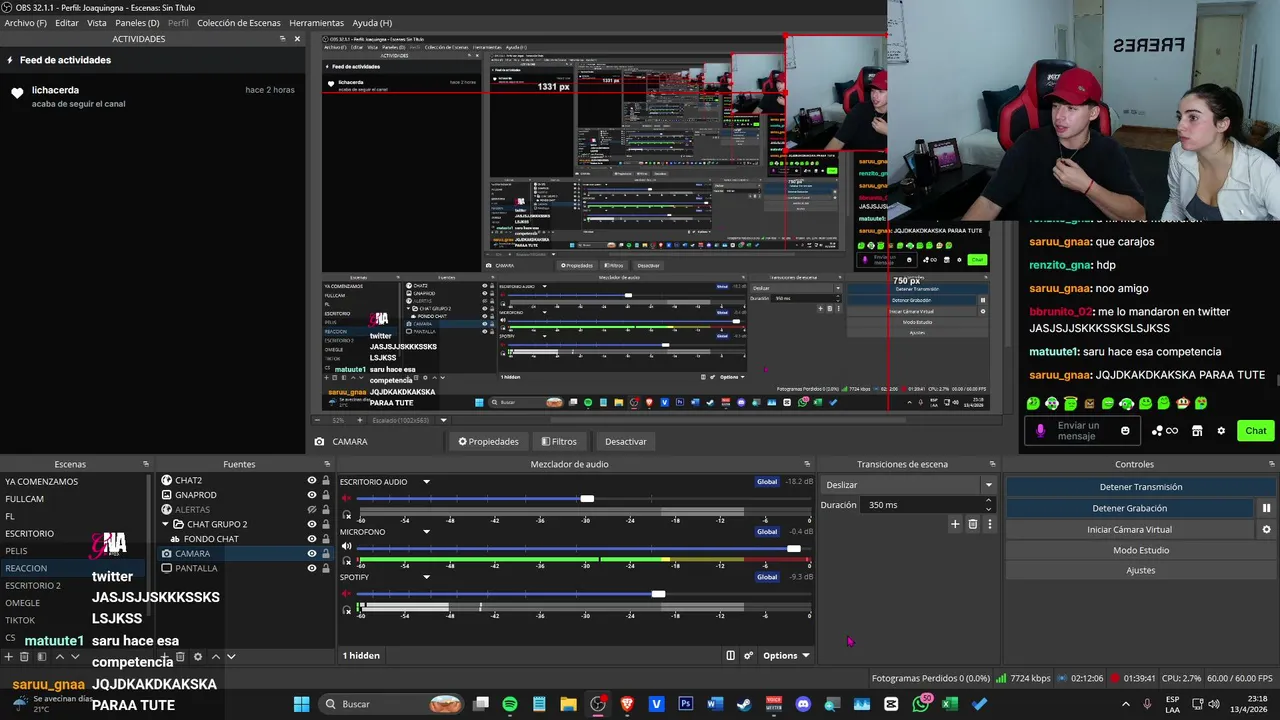The image size is (1280, 720).
Task: Open SPOTIFY mixer dropdown arrow
Action: tap(426, 577)
